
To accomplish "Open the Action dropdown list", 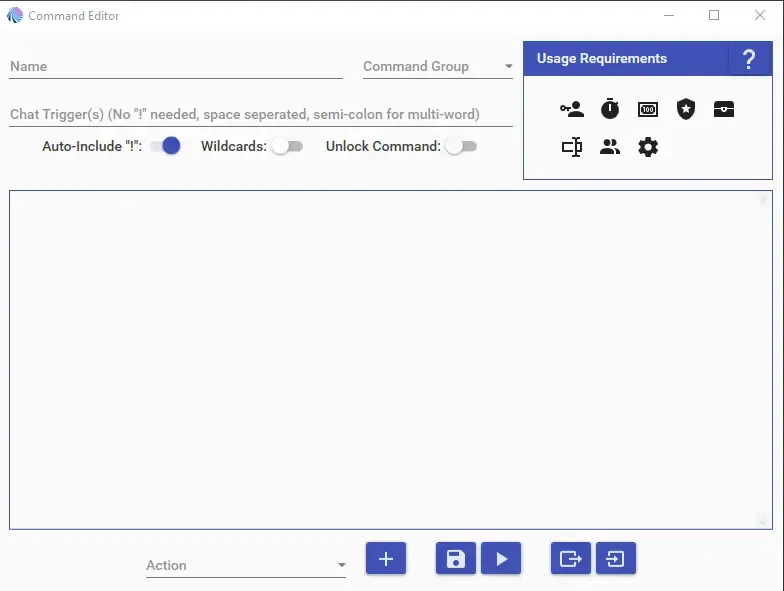I will (x=245, y=565).
